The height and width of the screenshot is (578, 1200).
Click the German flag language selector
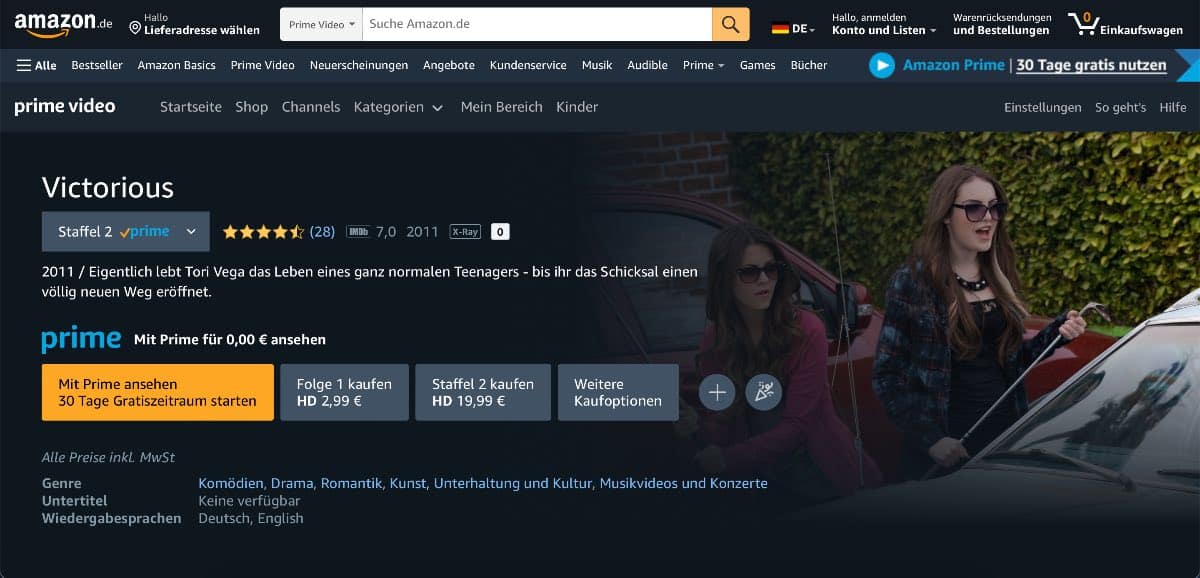(x=793, y=29)
